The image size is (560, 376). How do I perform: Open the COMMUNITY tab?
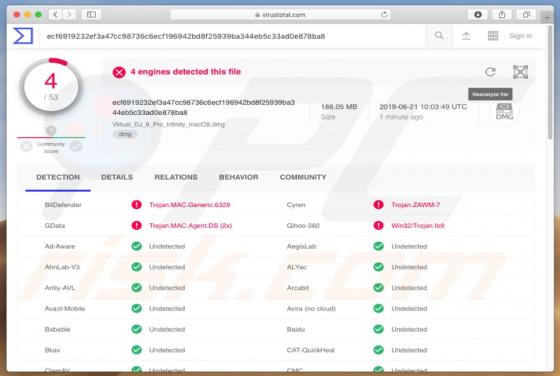click(303, 177)
